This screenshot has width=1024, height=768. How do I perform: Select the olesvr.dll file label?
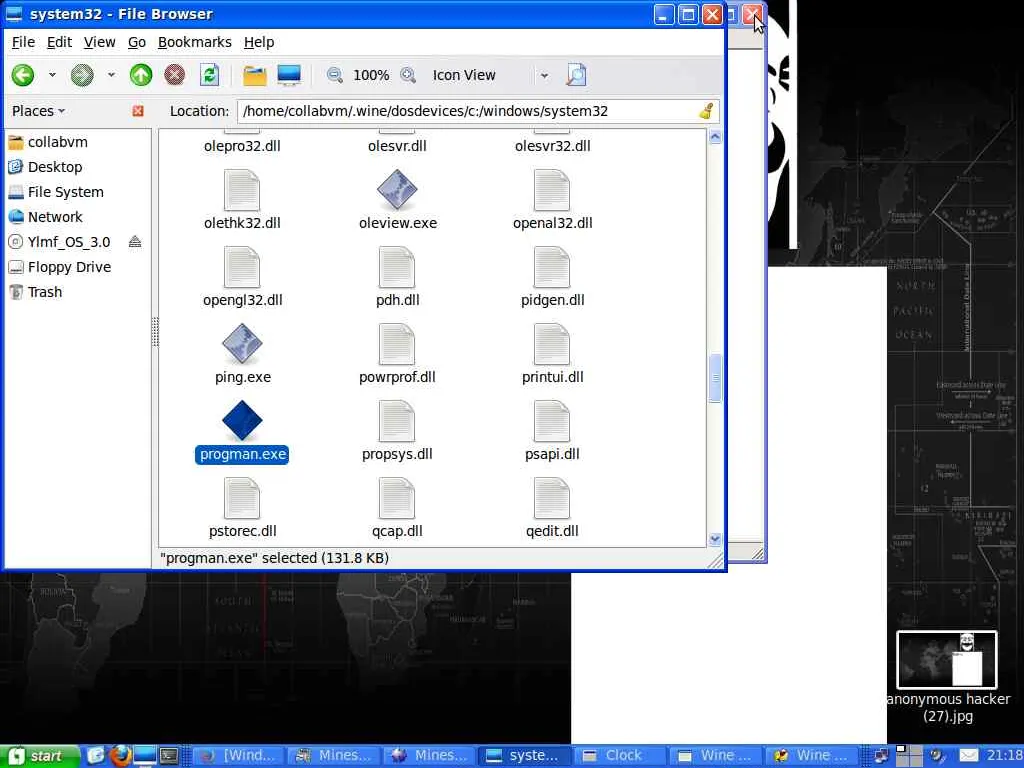[x=397, y=146]
